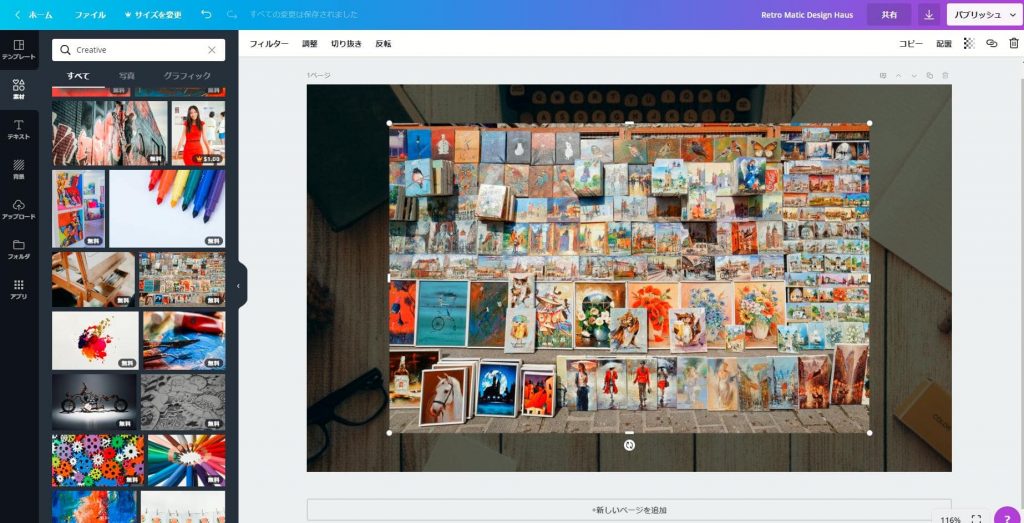Open the アップロード (Uploads) sidebar panel
The height and width of the screenshot is (523, 1024).
(18, 209)
